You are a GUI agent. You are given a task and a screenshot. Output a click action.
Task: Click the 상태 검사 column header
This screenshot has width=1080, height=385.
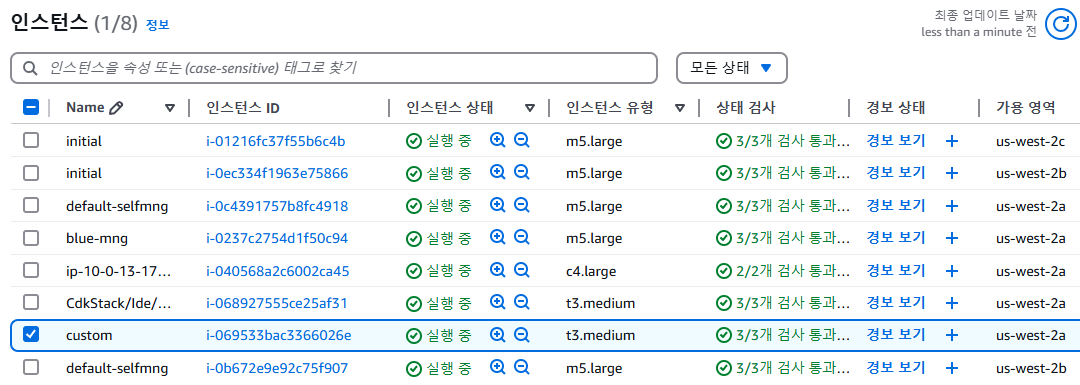pyautogui.click(x=746, y=107)
